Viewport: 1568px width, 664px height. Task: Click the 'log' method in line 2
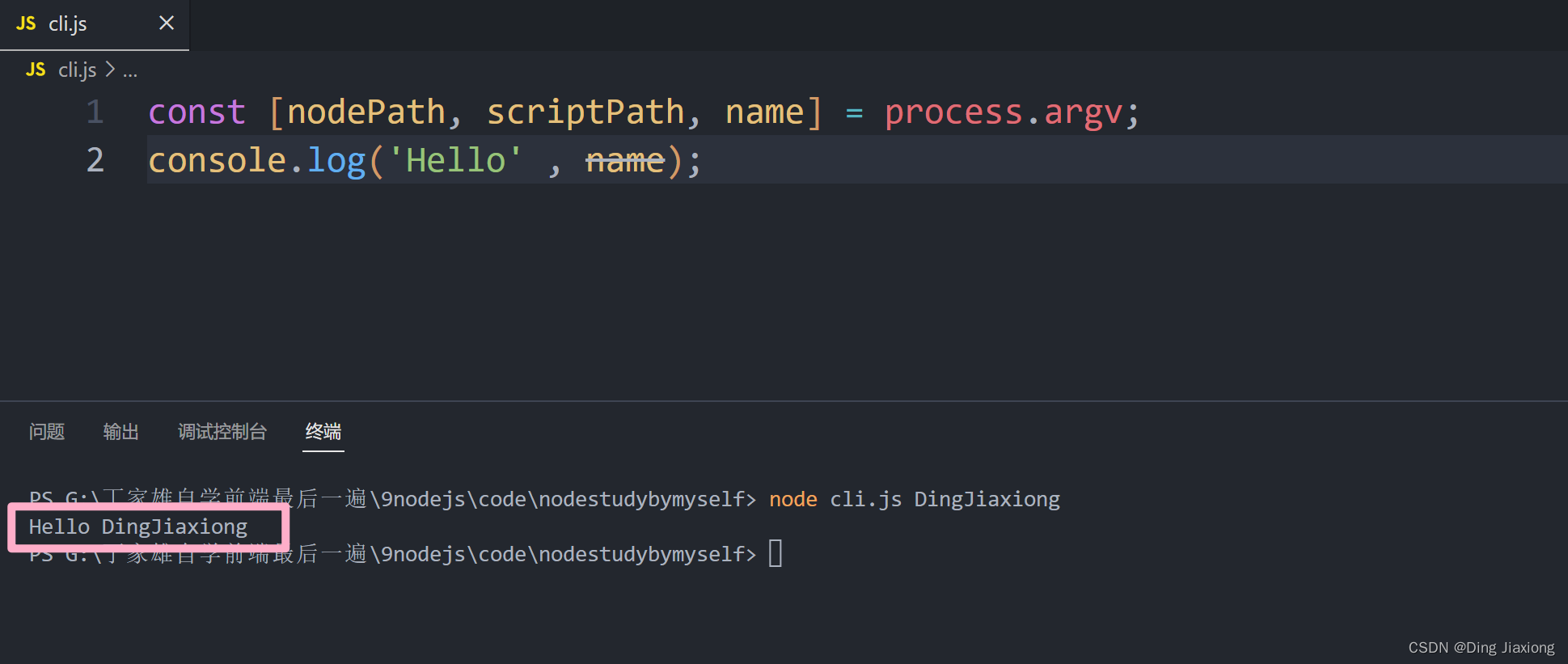pos(336,162)
